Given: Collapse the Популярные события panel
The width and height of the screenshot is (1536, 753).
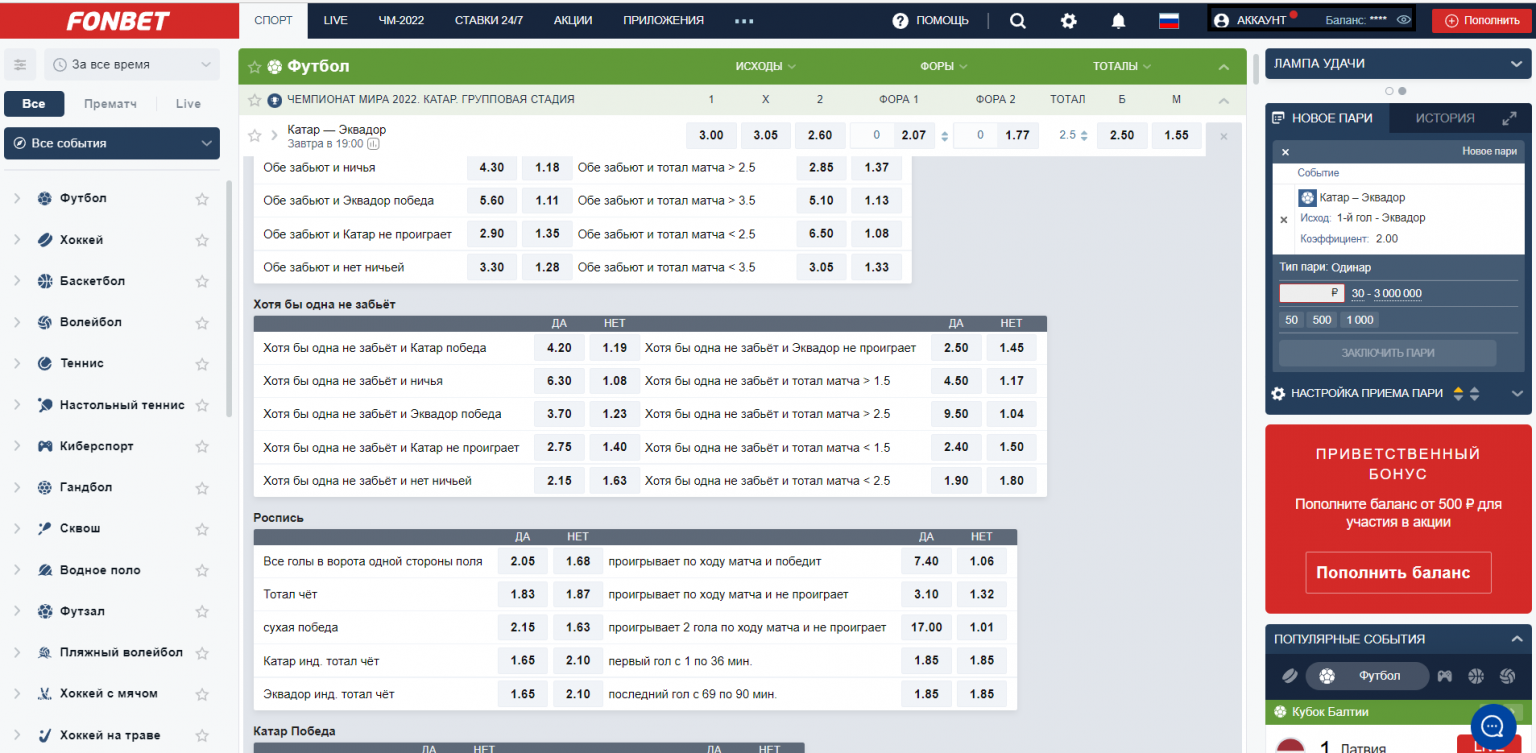Looking at the screenshot, I should click(1516, 639).
